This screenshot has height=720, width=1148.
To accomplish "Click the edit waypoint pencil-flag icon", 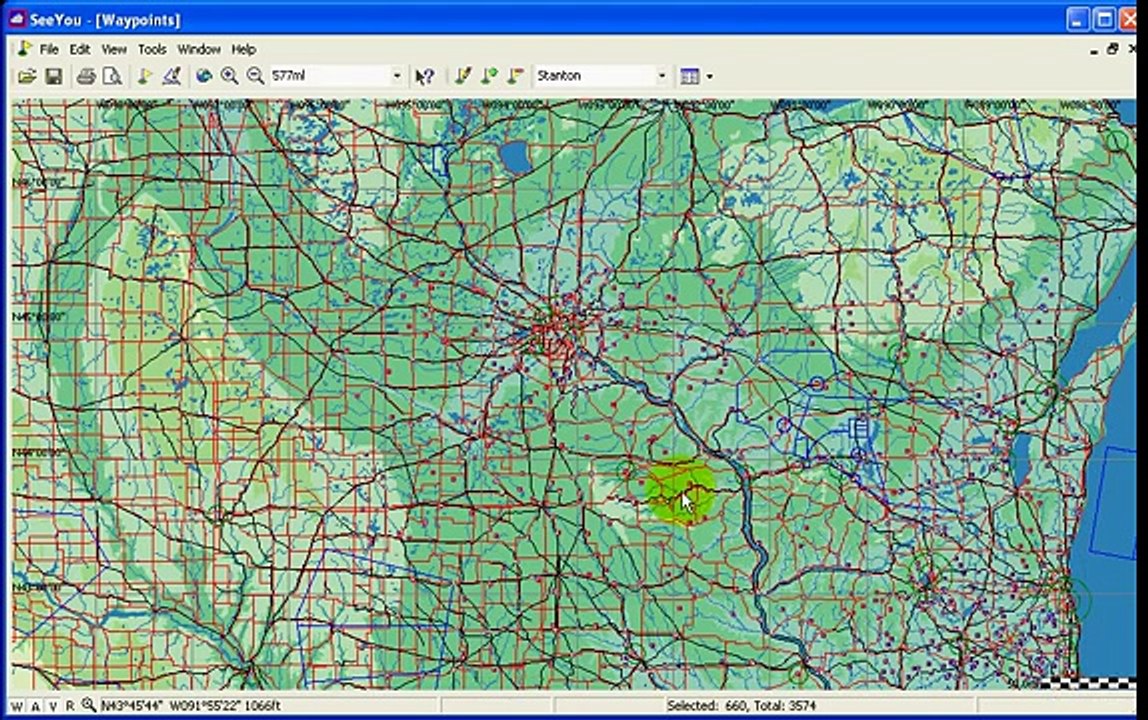I will (x=463, y=75).
